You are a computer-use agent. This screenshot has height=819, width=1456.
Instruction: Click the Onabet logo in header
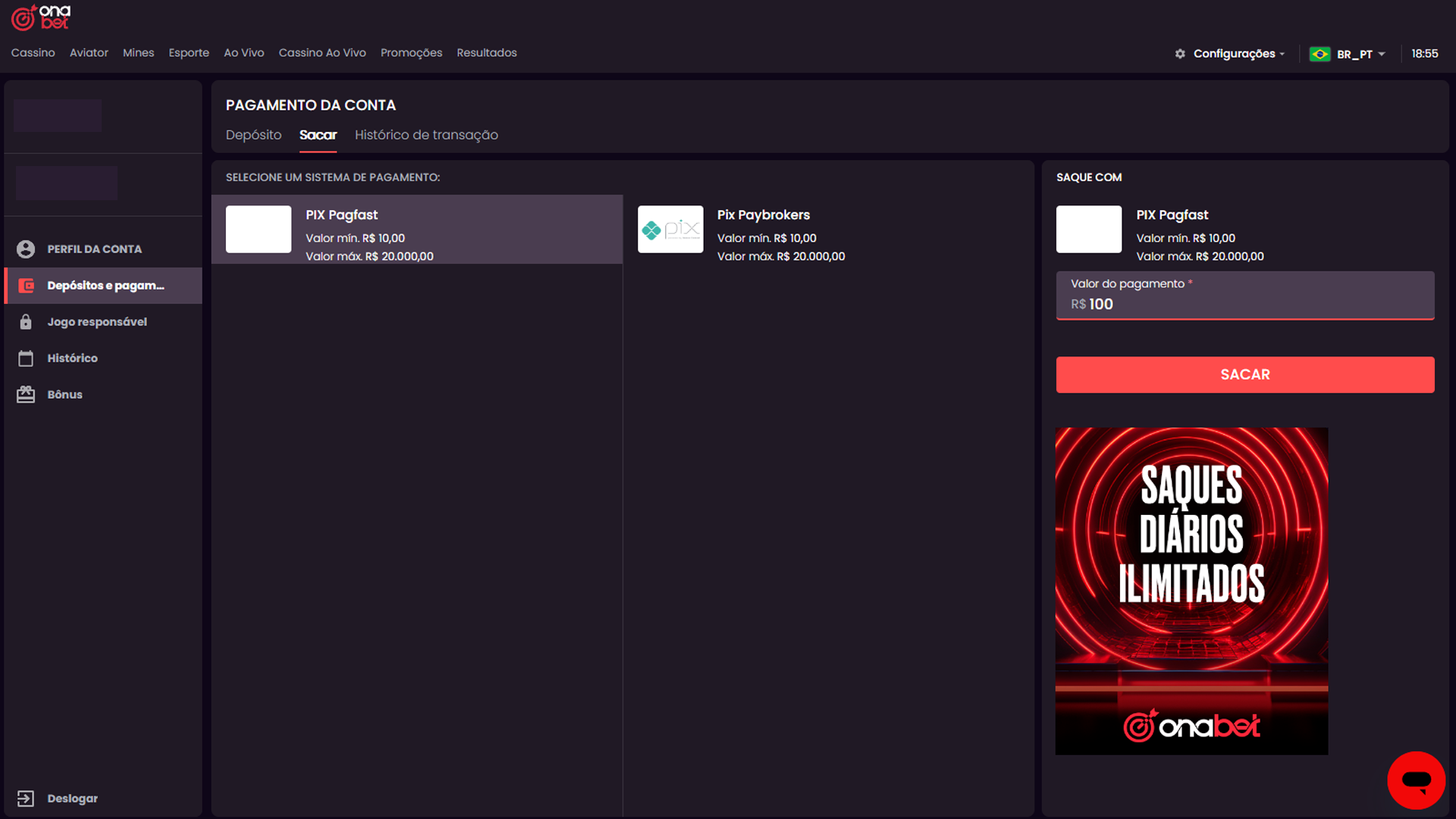pyautogui.click(x=41, y=17)
